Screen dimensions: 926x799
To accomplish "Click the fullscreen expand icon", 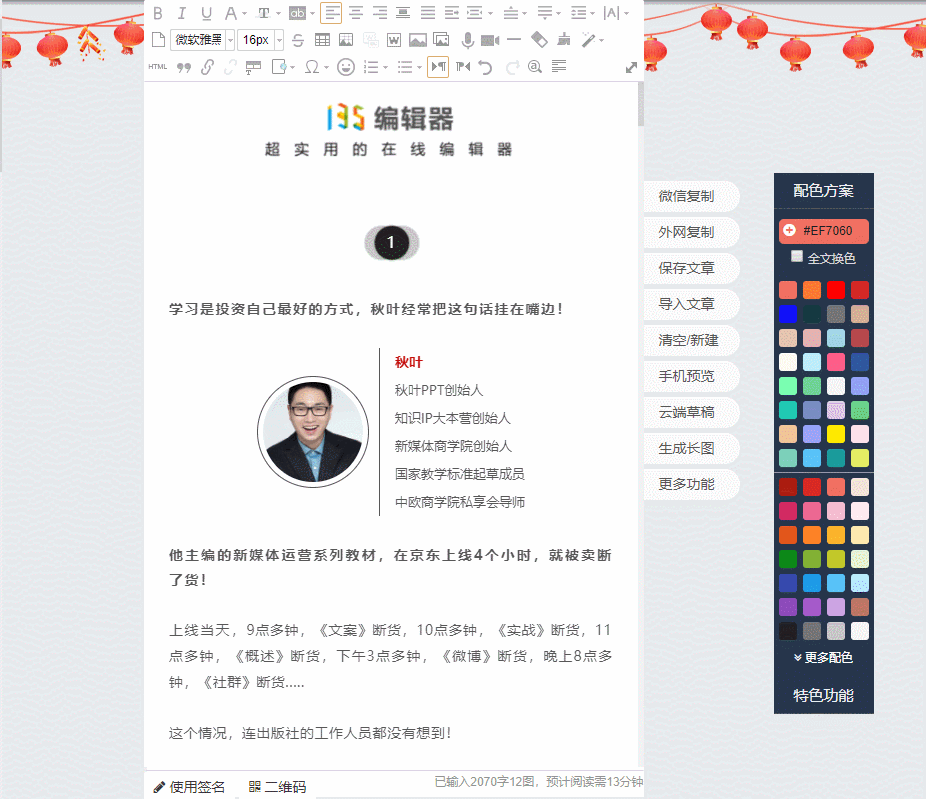I will pos(631,67).
